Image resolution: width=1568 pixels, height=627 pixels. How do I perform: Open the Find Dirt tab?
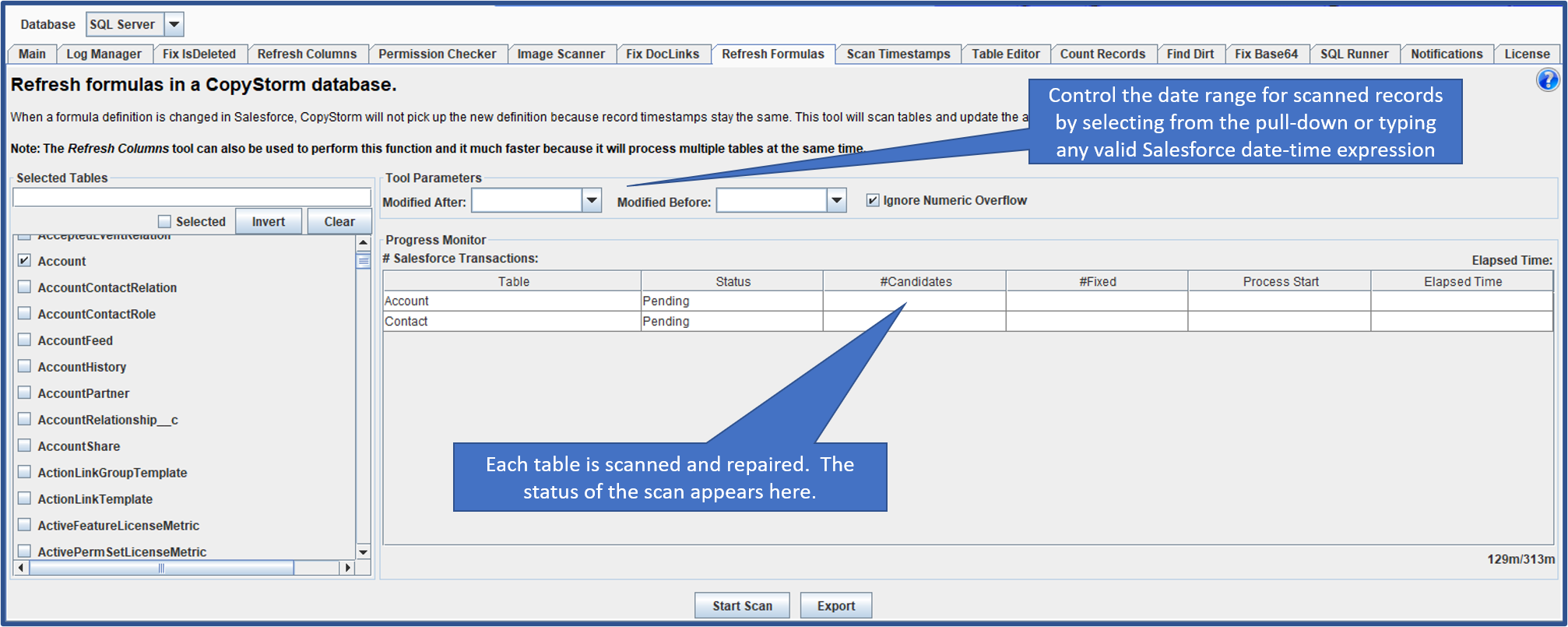1190,54
